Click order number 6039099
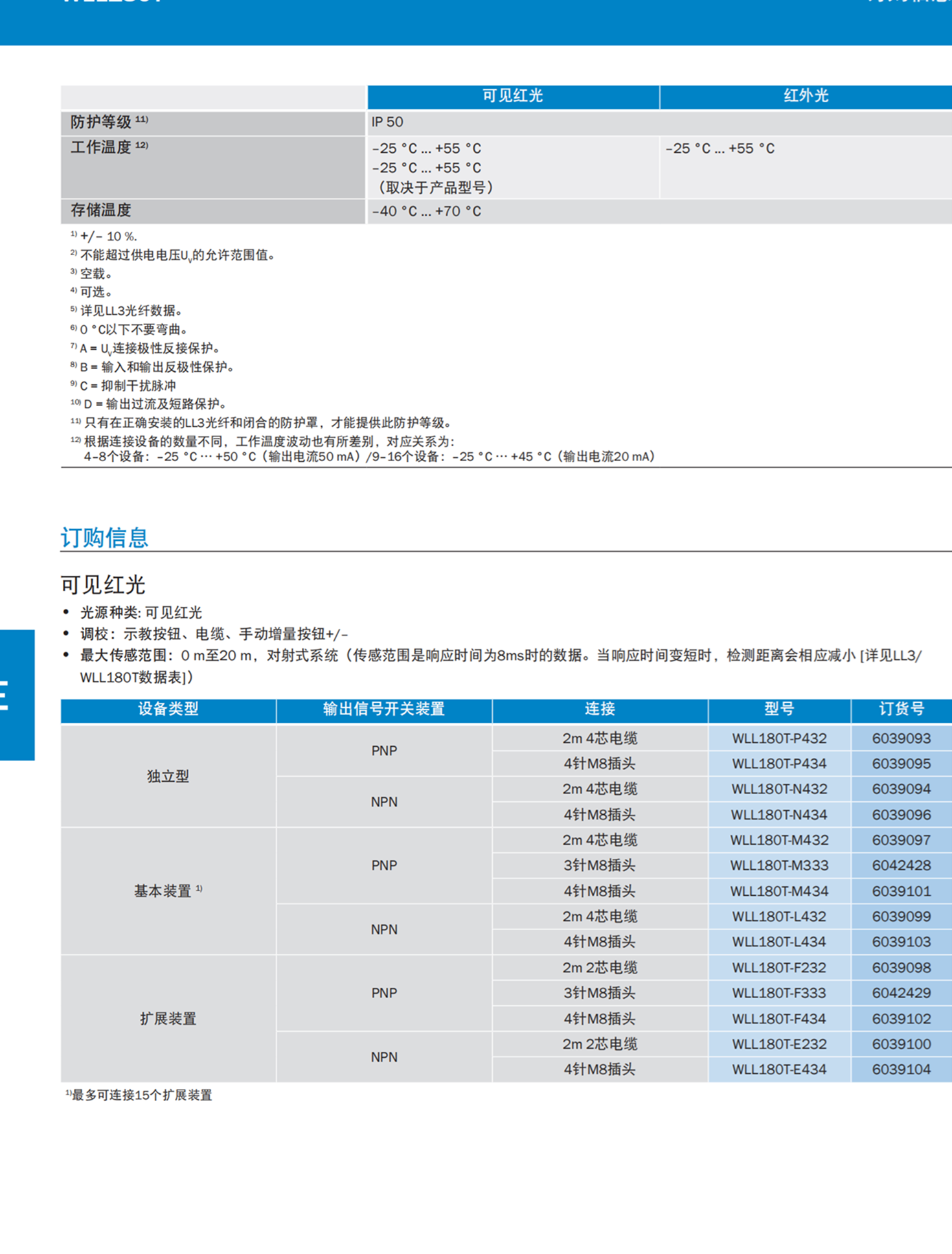The image size is (952, 1254). [901, 917]
